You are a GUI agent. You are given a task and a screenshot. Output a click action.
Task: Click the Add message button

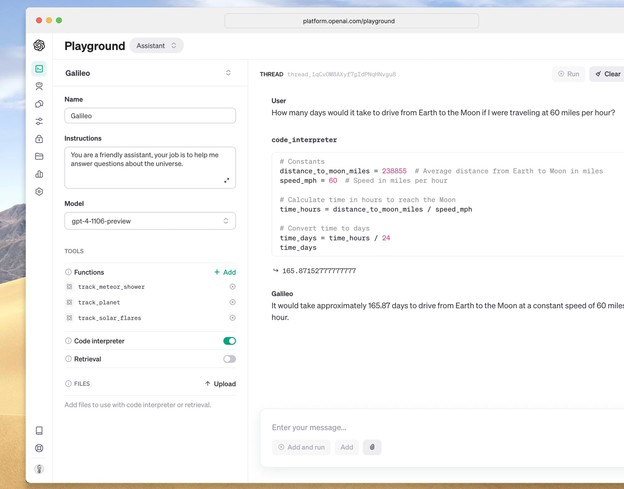tap(347, 447)
